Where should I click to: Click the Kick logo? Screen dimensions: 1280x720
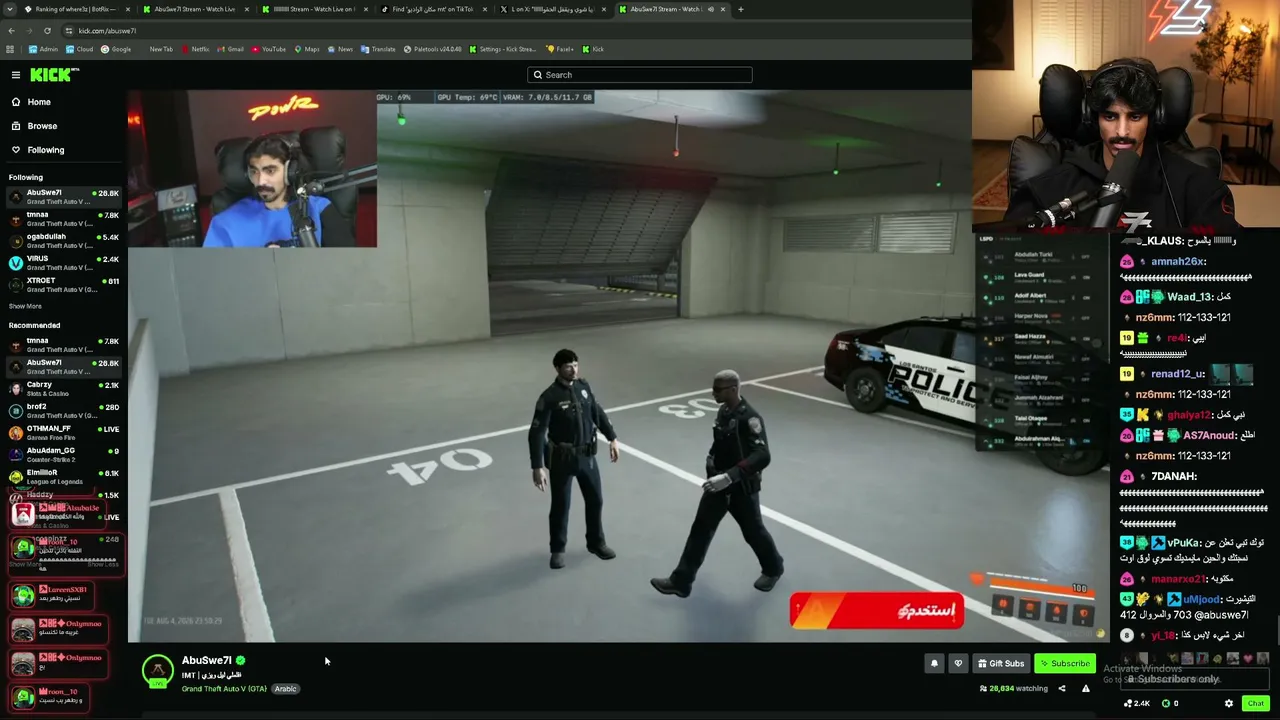[x=54, y=75]
